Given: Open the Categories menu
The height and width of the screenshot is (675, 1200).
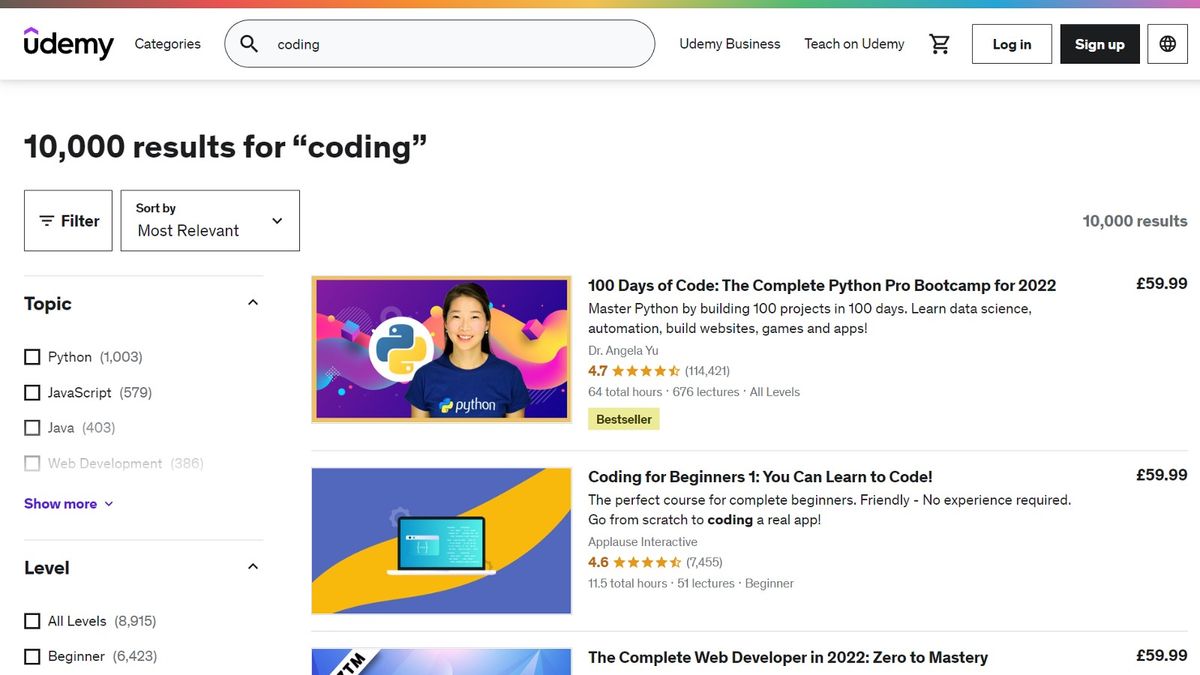Looking at the screenshot, I should (167, 43).
